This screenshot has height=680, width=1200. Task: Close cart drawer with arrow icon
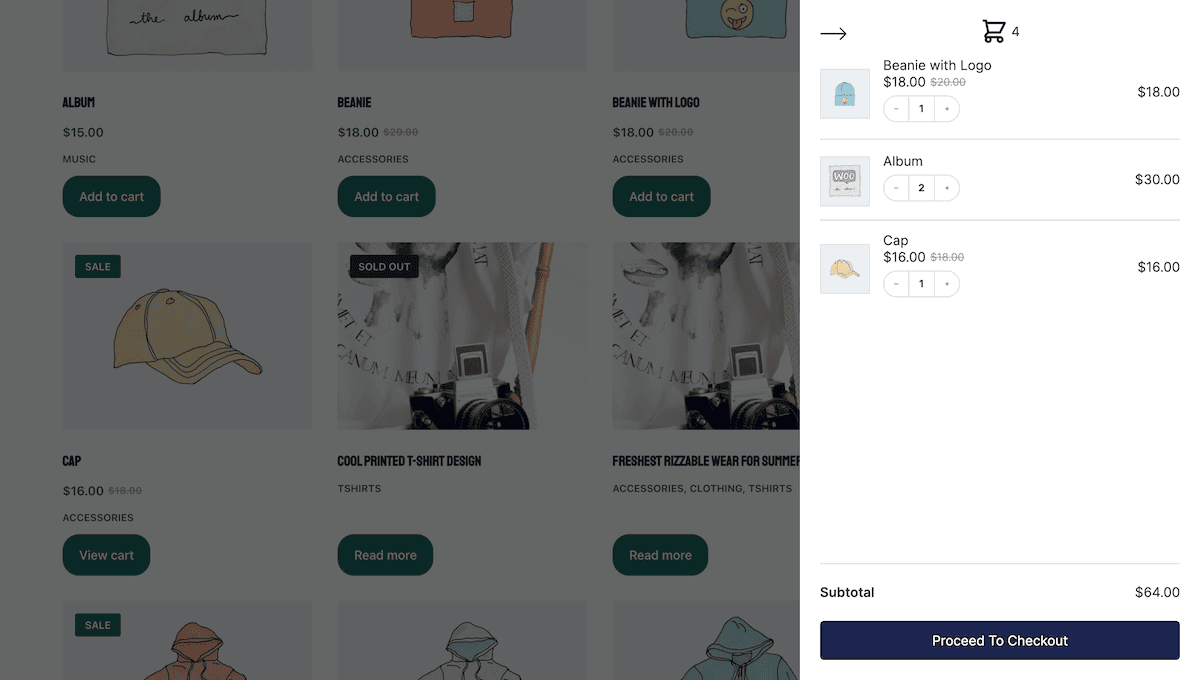[x=833, y=33]
